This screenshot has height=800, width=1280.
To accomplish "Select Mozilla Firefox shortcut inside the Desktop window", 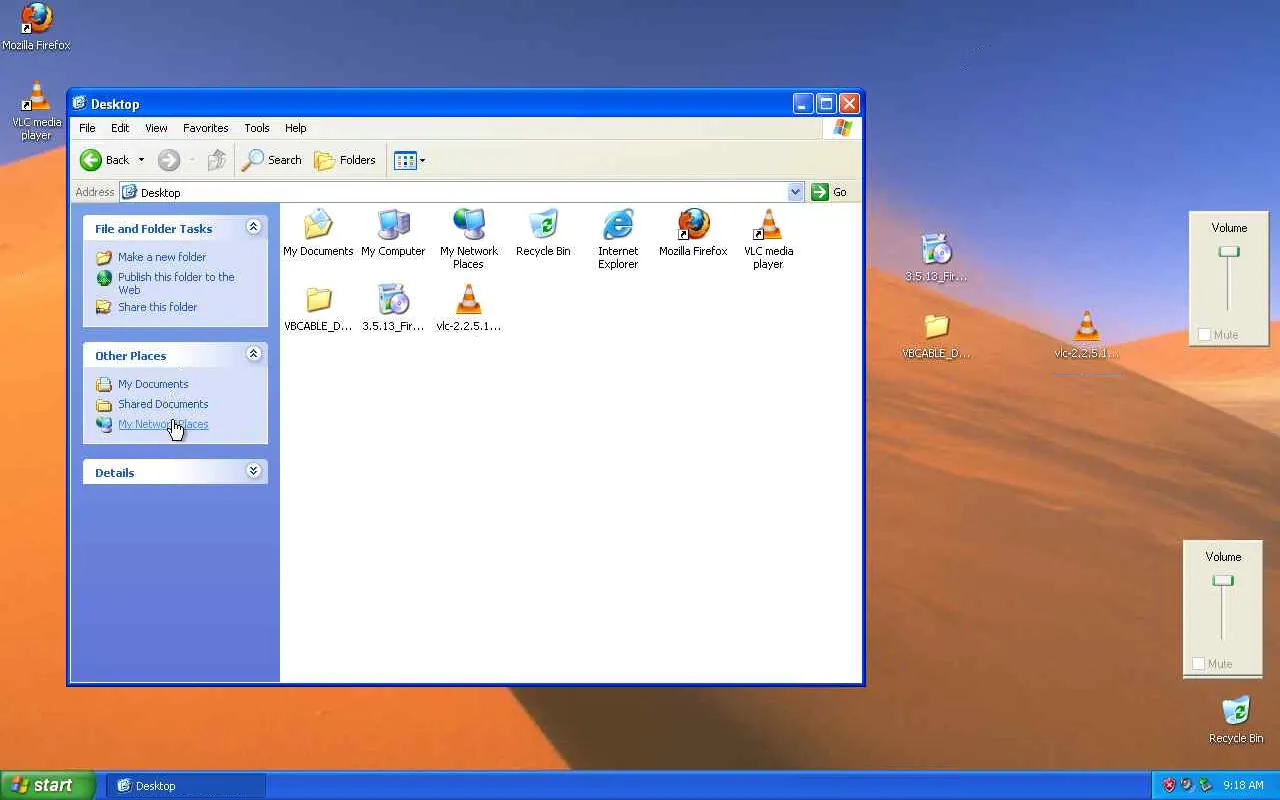I will pos(693,233).
